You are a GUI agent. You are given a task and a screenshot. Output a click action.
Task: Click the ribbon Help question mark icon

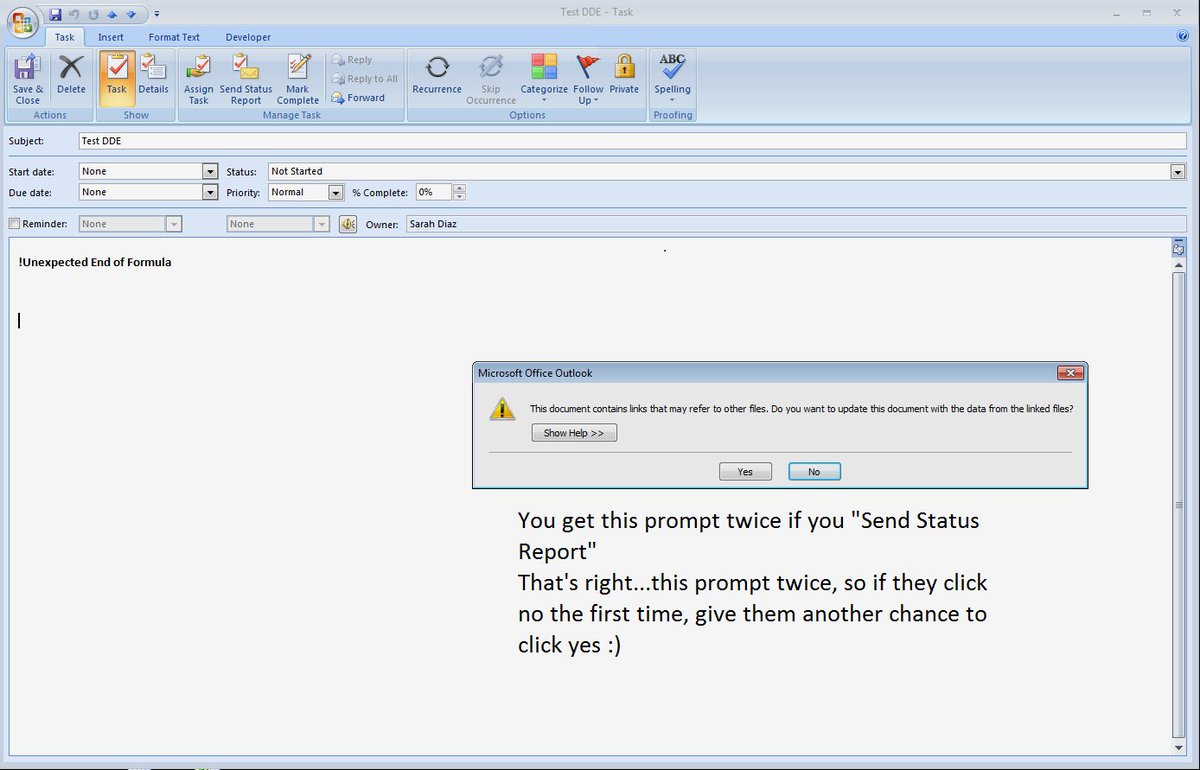(1182, 35)
